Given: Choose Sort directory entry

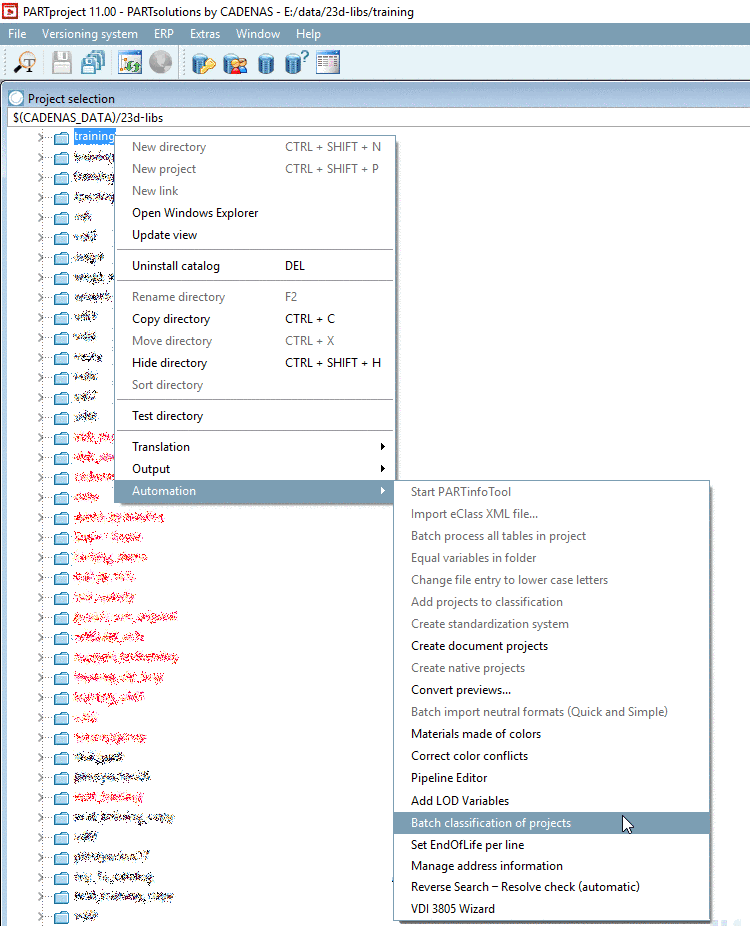Looking at the screenshot, I should [x=256, y=385].
